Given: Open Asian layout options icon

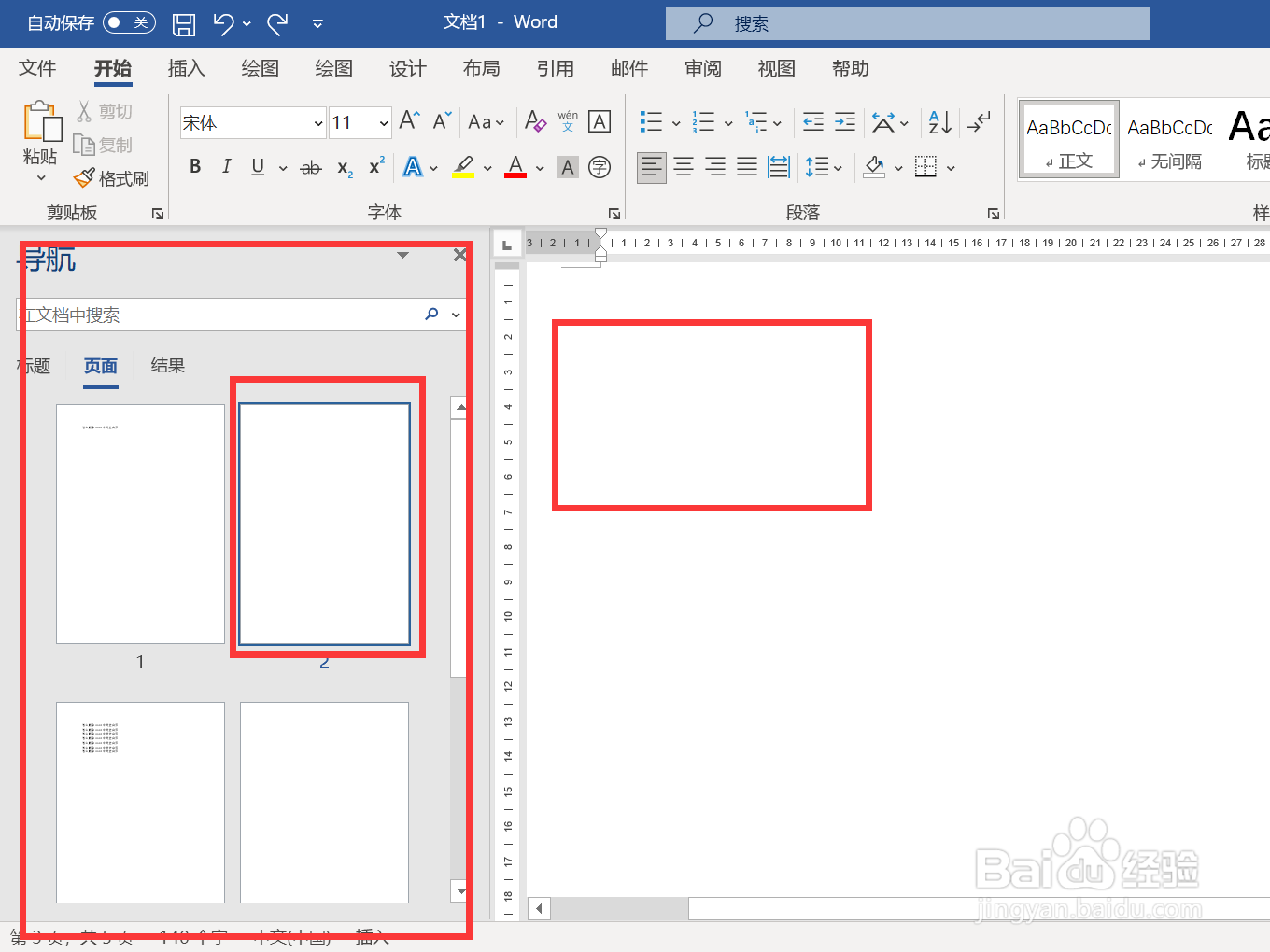Looking at the screenshot, I should (883, 121).
